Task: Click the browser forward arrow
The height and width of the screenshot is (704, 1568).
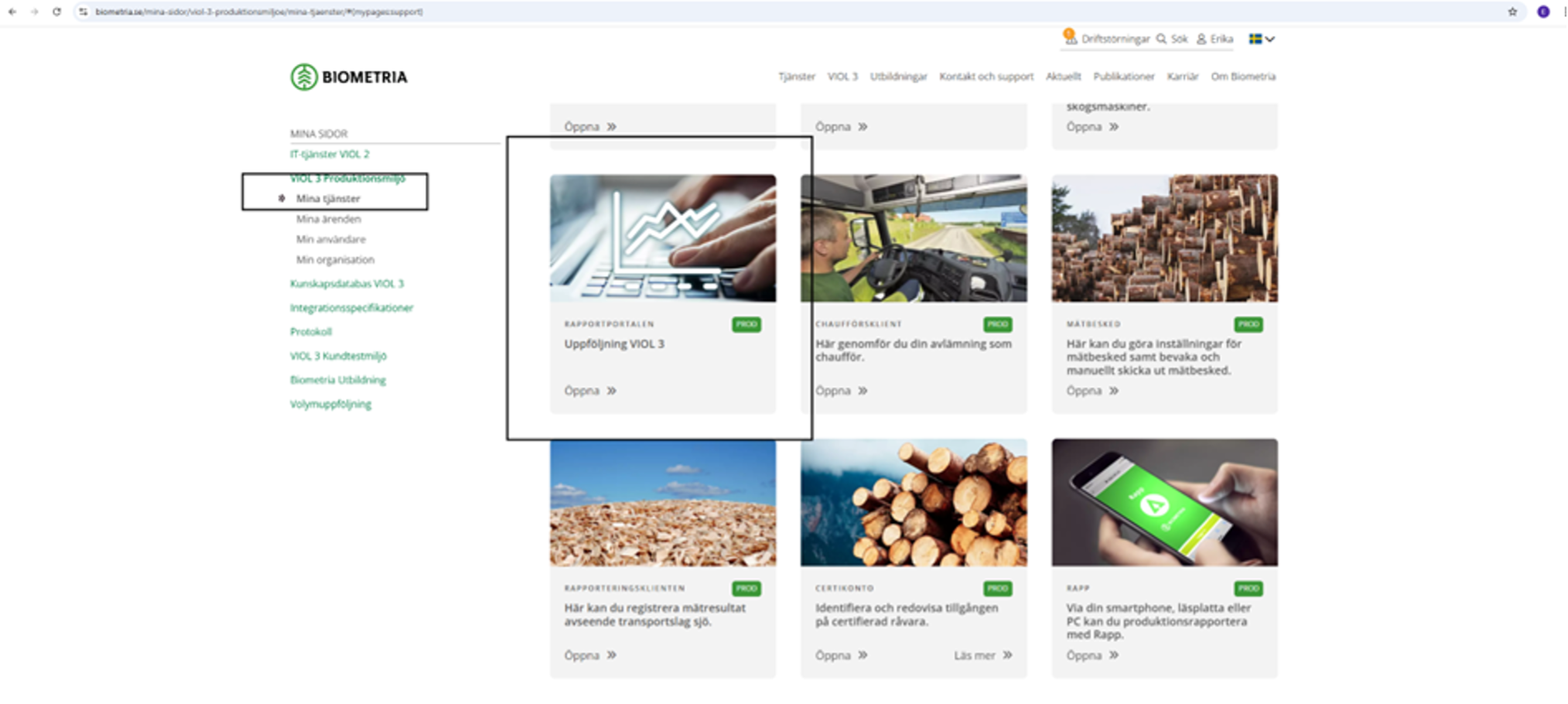Action: pos(34,12)
